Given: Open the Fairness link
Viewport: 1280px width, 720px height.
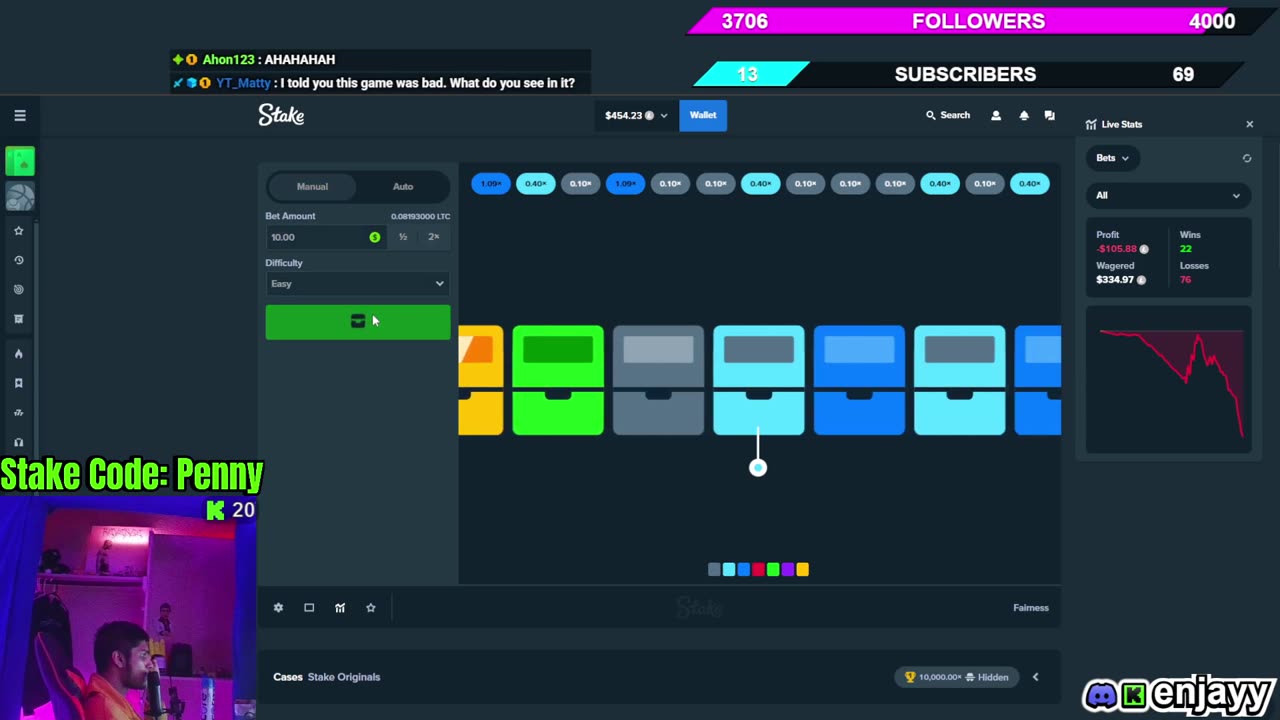Looking at the screenshot, I should pyautogui.click(x=1030, y=608).
